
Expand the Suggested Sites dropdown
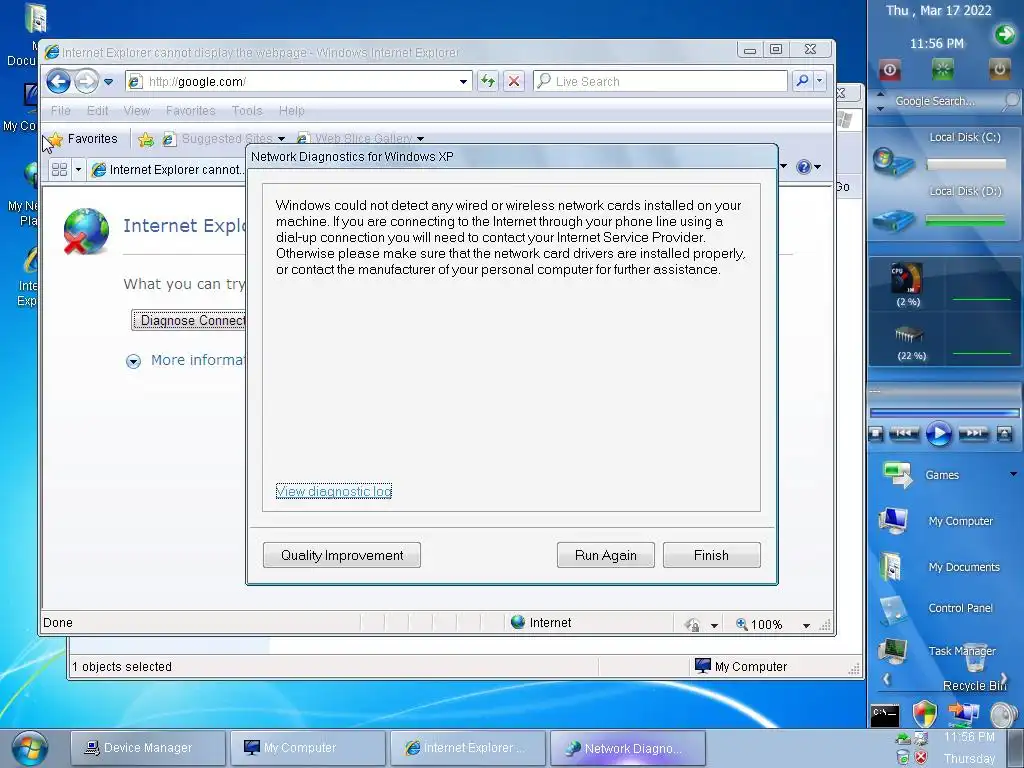[x=281, y=139]
